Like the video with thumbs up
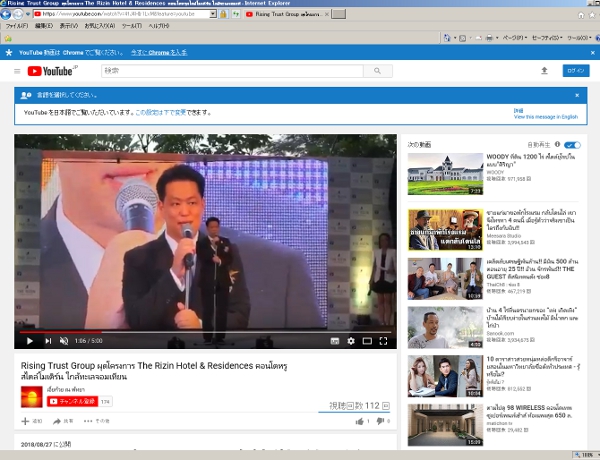The image size is (600, 460). (x=360, y=421)
